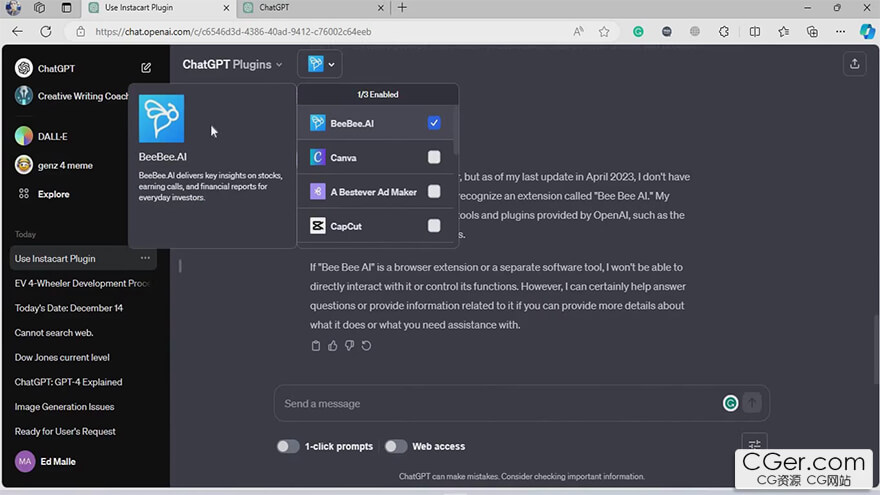Open browser settings and more menu
Screen dimensions: 880x495
pos(840,31)
